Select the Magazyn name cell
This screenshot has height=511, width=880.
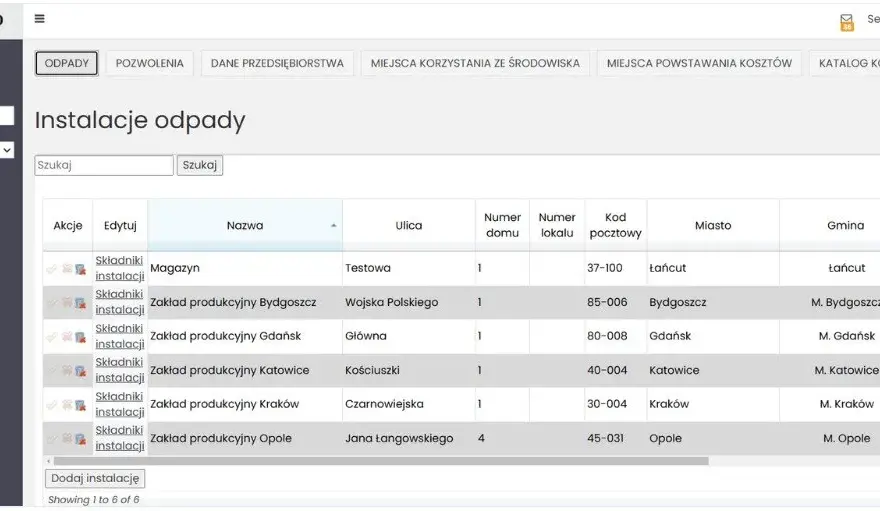[x=245, y=268]
